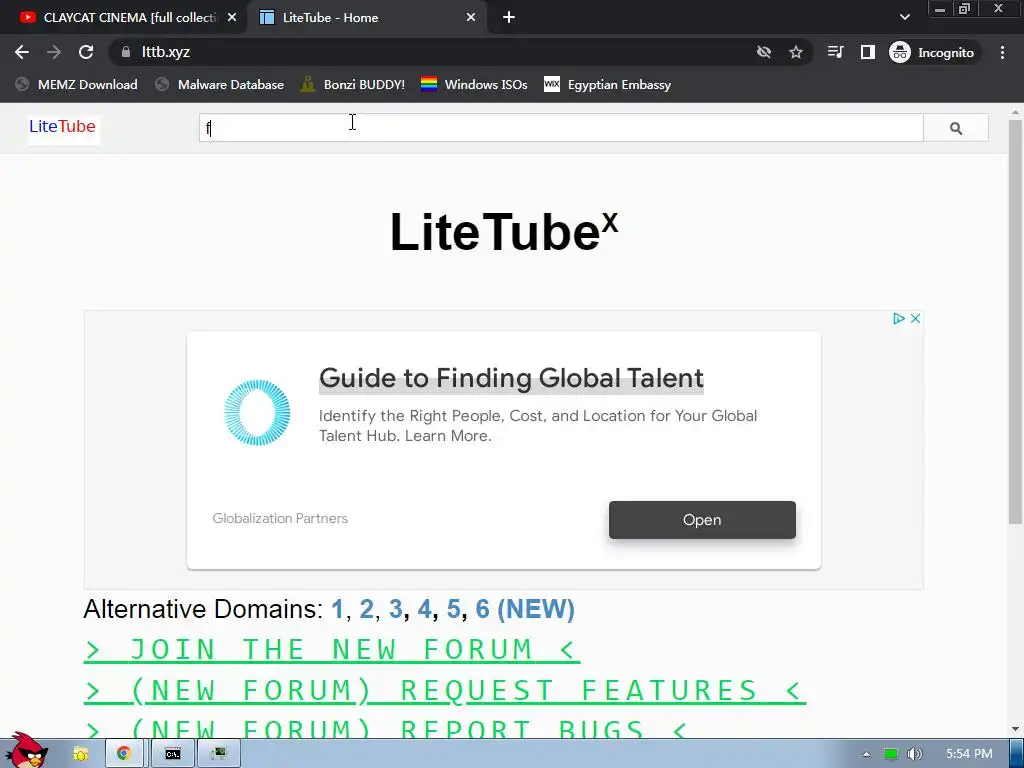Click the lock icon in address bar

click(126, 52)
